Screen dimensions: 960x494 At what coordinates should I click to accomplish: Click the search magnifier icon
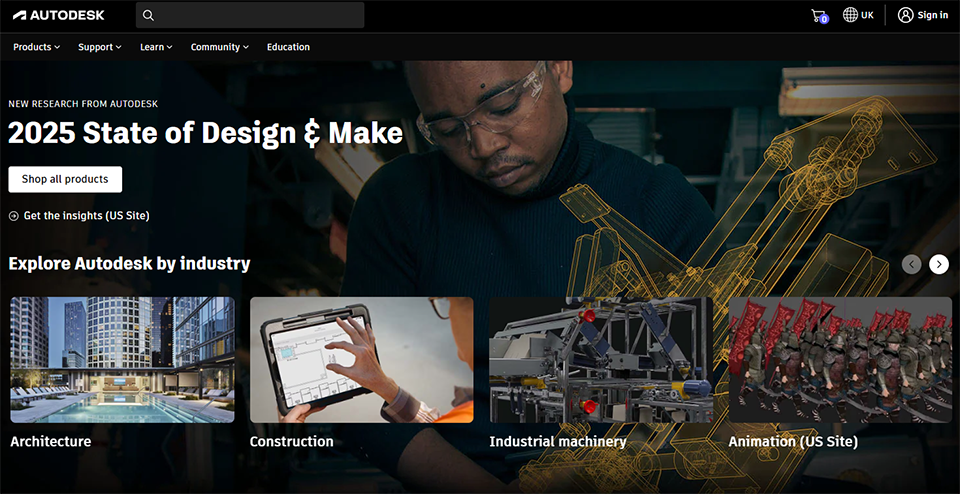click(148, 15)
